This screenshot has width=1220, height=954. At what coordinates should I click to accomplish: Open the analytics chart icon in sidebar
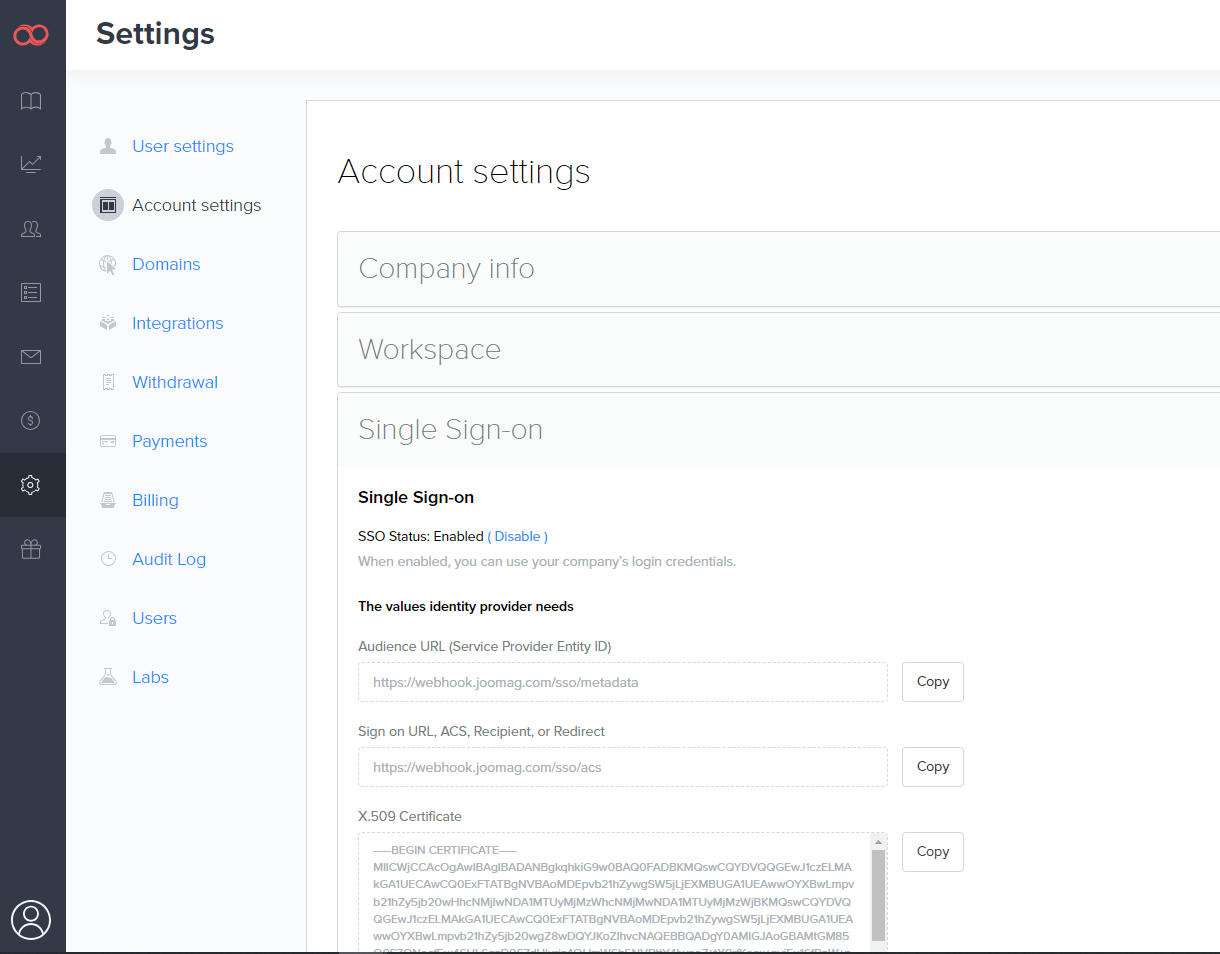pos(31,164)
